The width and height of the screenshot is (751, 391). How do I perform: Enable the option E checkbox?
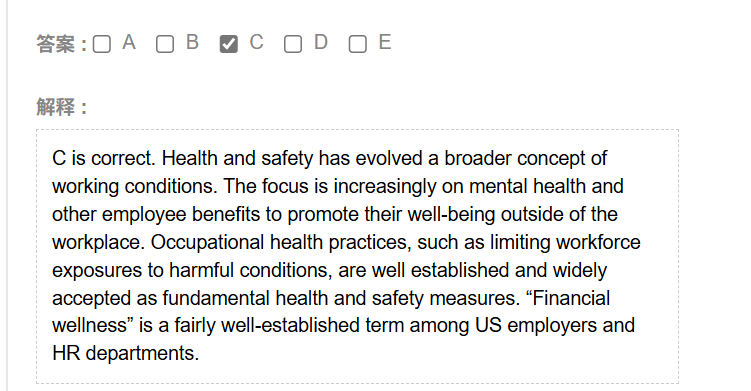click(x=357, y=44)
